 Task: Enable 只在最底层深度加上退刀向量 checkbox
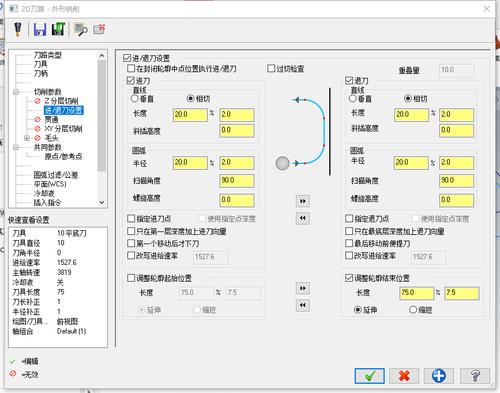click(349, 231)
